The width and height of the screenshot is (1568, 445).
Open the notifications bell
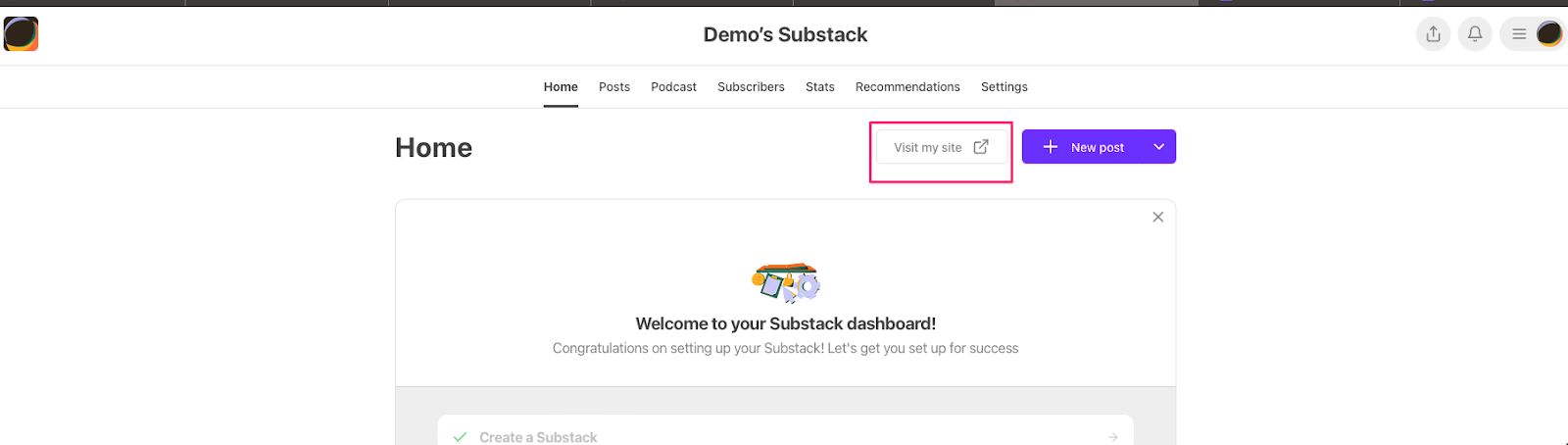point(1474,34)
